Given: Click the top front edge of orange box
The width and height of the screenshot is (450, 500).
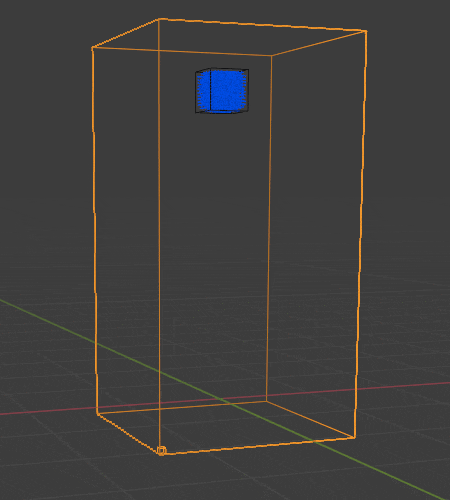Looking at the screenshot, I should pyautogui.click(x=182, y=51).
